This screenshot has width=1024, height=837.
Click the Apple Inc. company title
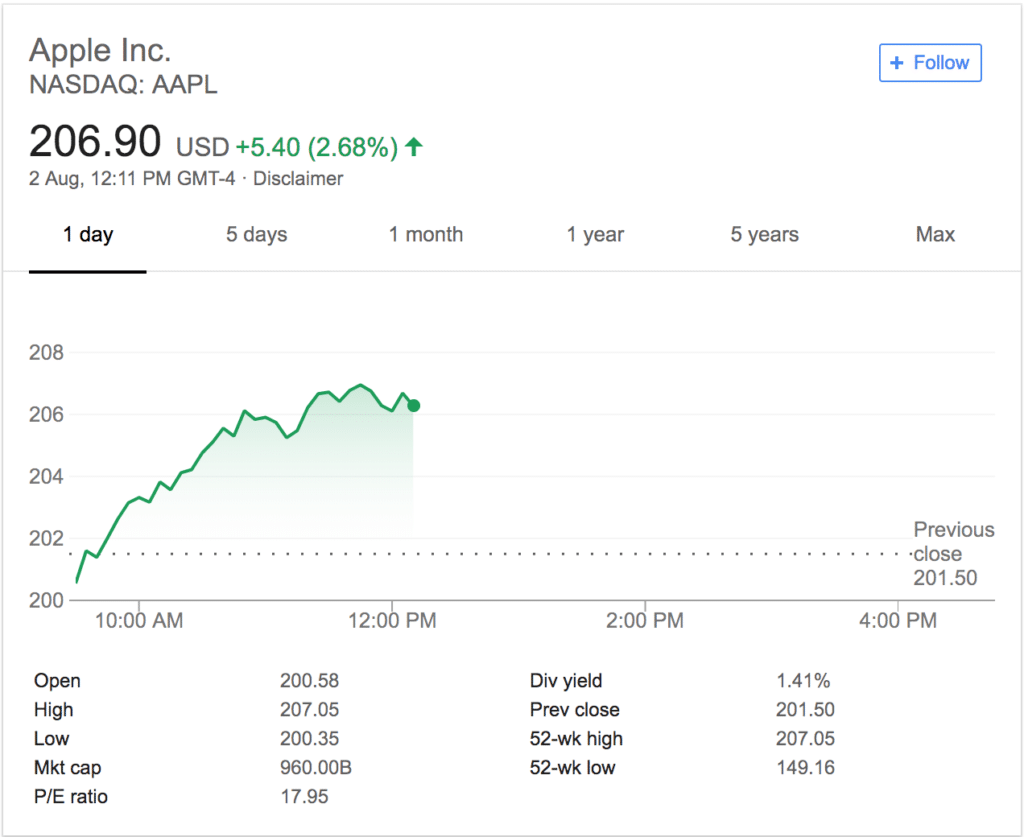100,49
